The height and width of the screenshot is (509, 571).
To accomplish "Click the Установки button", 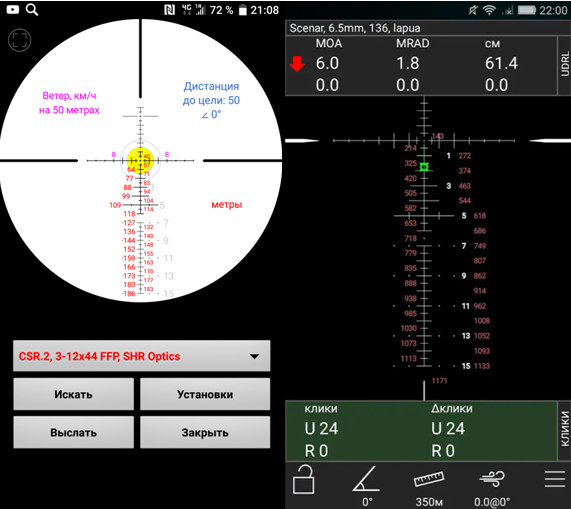I will pyautogui.click(x=205, y=394).
